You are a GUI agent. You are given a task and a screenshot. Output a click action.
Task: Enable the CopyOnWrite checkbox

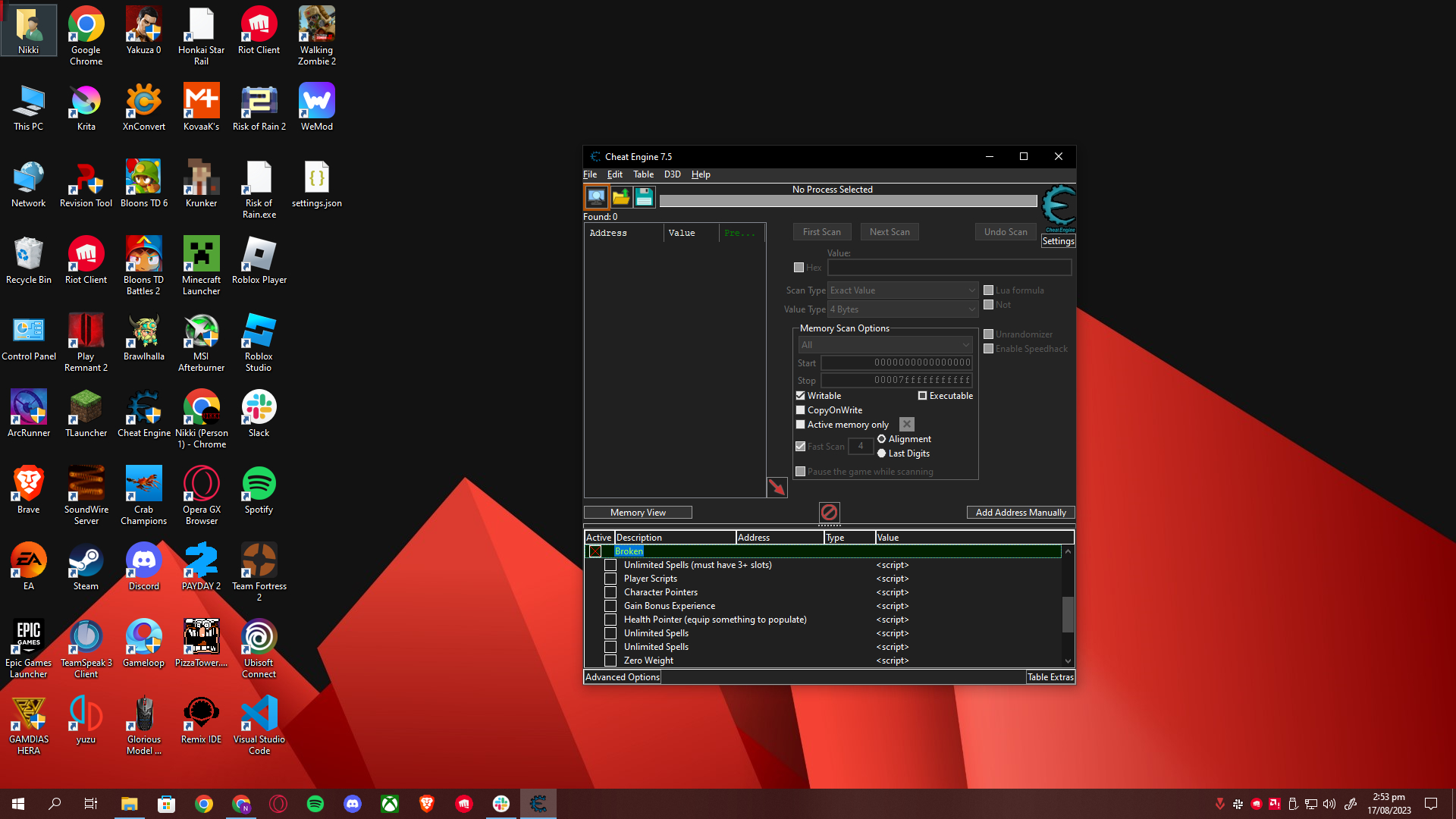coord(800,410)
